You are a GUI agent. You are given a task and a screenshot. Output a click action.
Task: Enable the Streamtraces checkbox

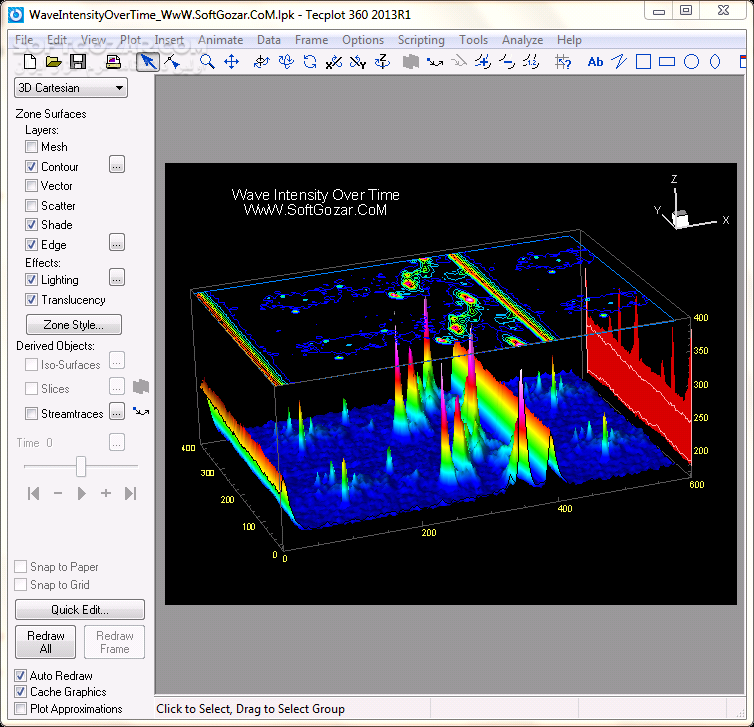31,413
